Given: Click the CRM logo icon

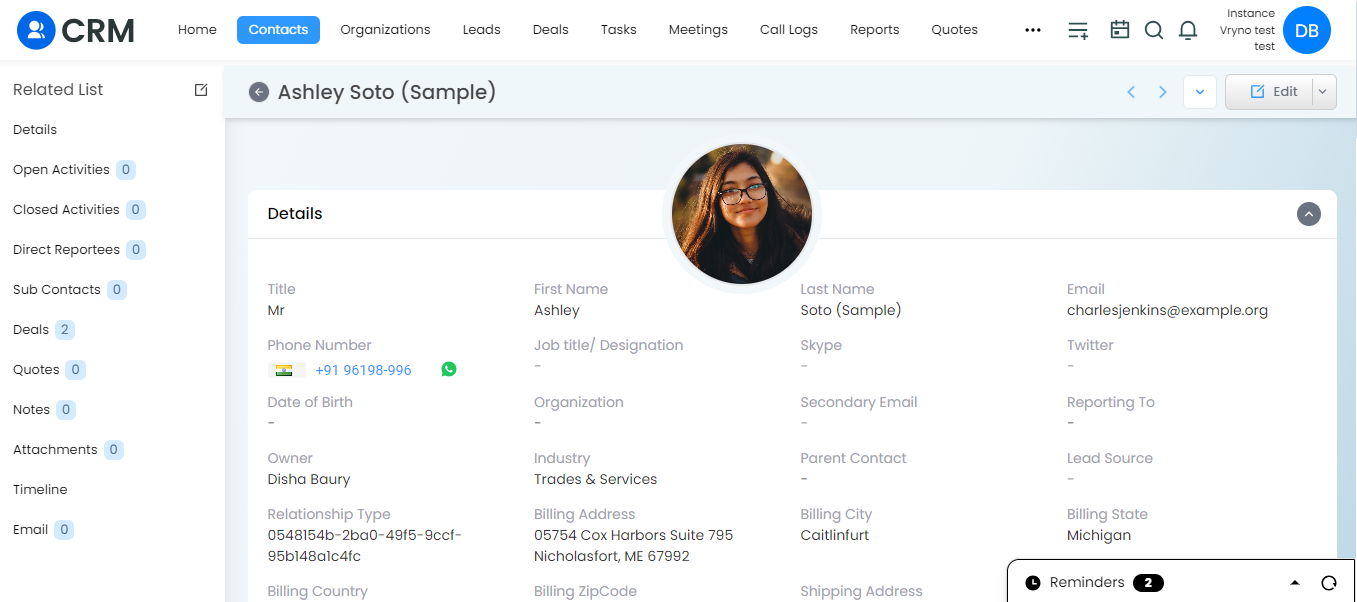Looking at the screenshot, I should (37, 30).
